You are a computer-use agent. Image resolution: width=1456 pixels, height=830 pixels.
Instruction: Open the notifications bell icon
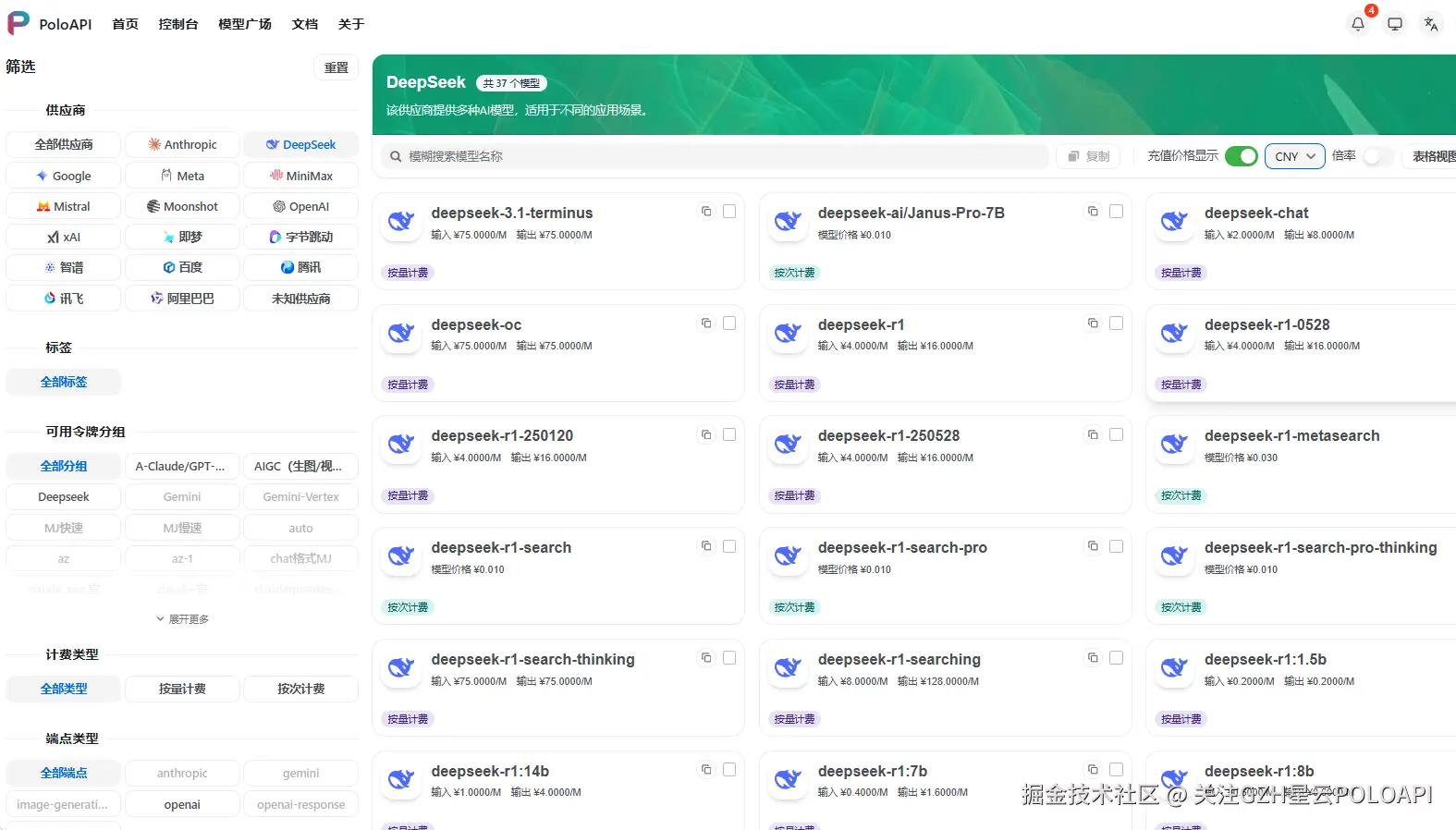[1358, 24]
